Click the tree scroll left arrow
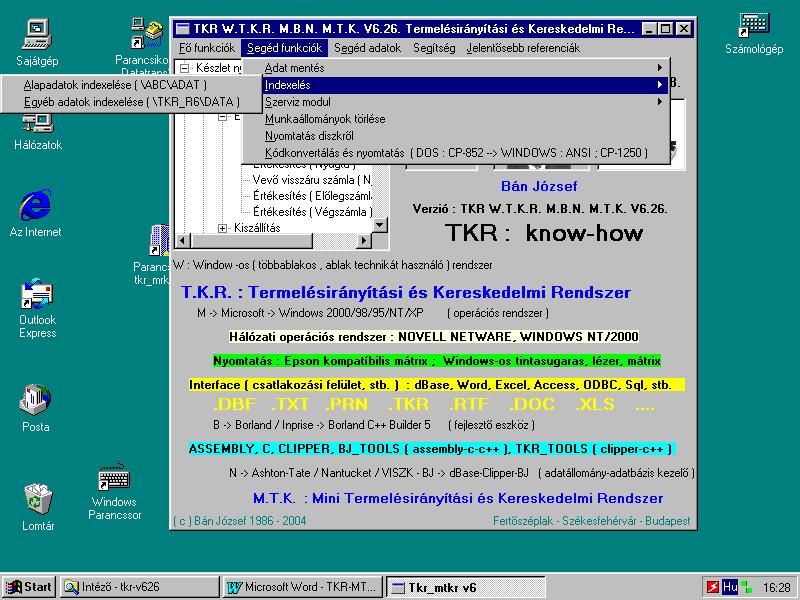Screen dimensions: 800x600 tap(183, 240)
